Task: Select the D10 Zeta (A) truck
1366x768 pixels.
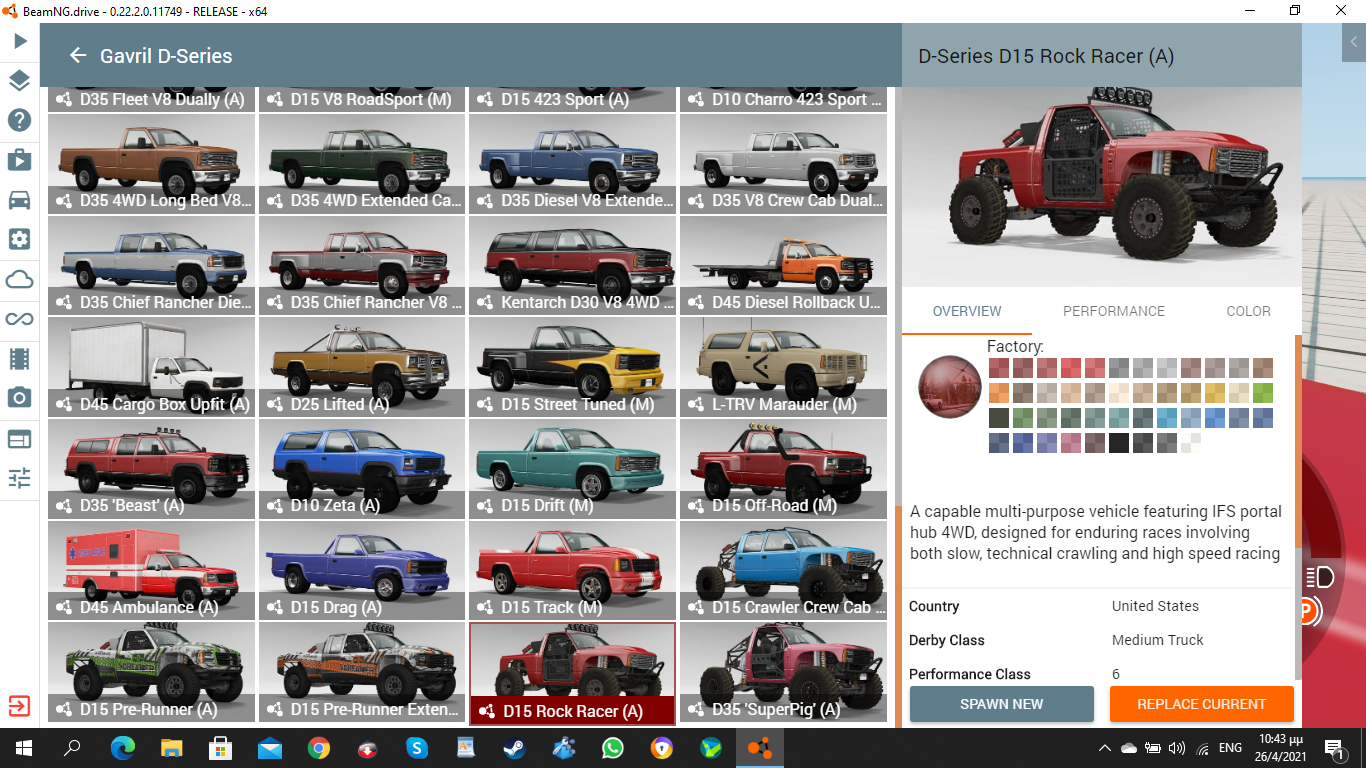Action: pyautogui.click(x=363, y=468)
